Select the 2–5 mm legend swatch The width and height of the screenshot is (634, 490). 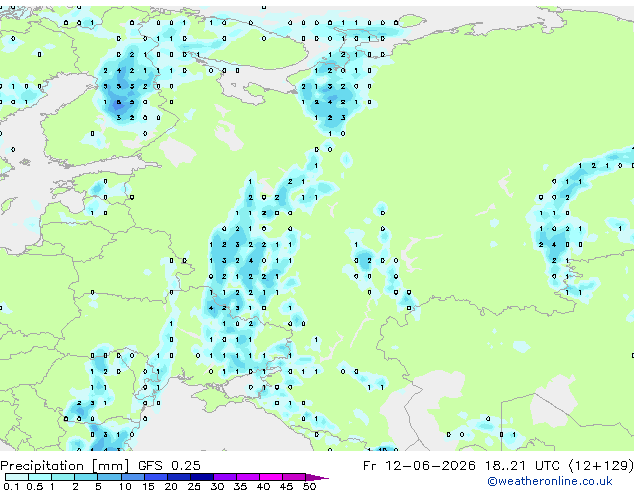[86, 477]
